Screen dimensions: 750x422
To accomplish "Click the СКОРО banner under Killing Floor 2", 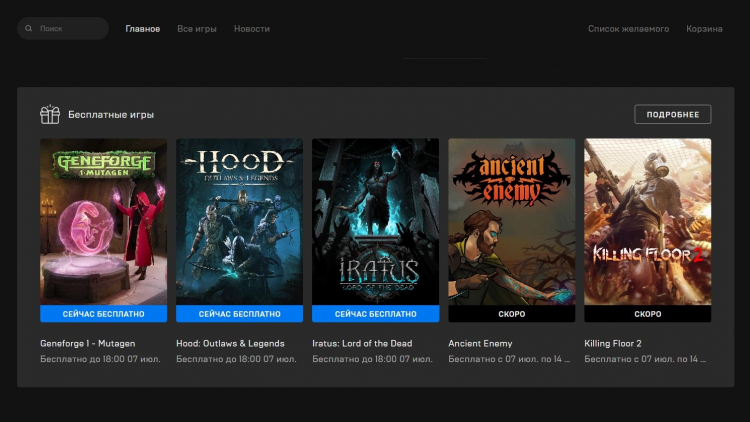I will (x=647, y=314).
